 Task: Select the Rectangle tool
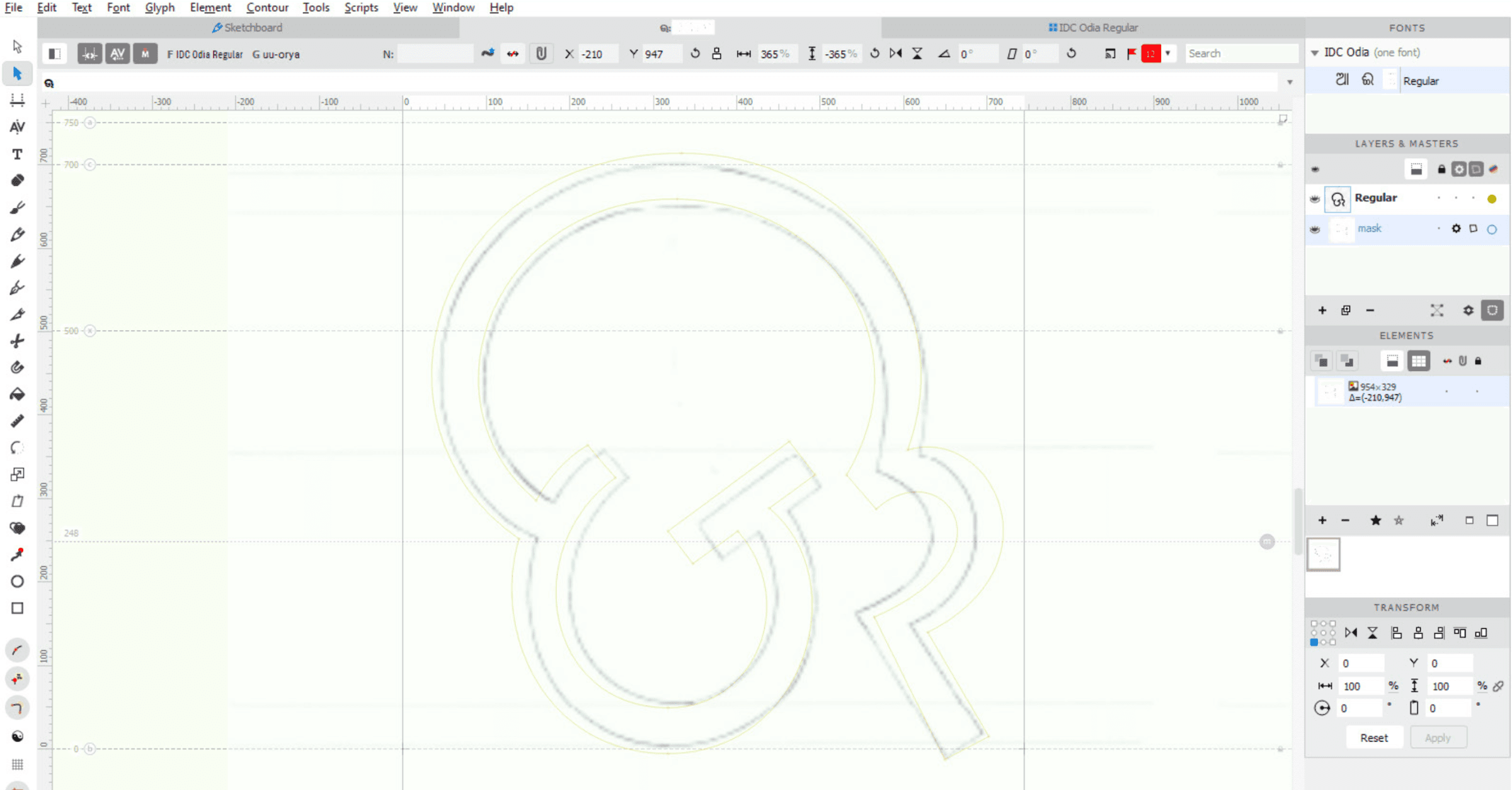coord(18,608)
